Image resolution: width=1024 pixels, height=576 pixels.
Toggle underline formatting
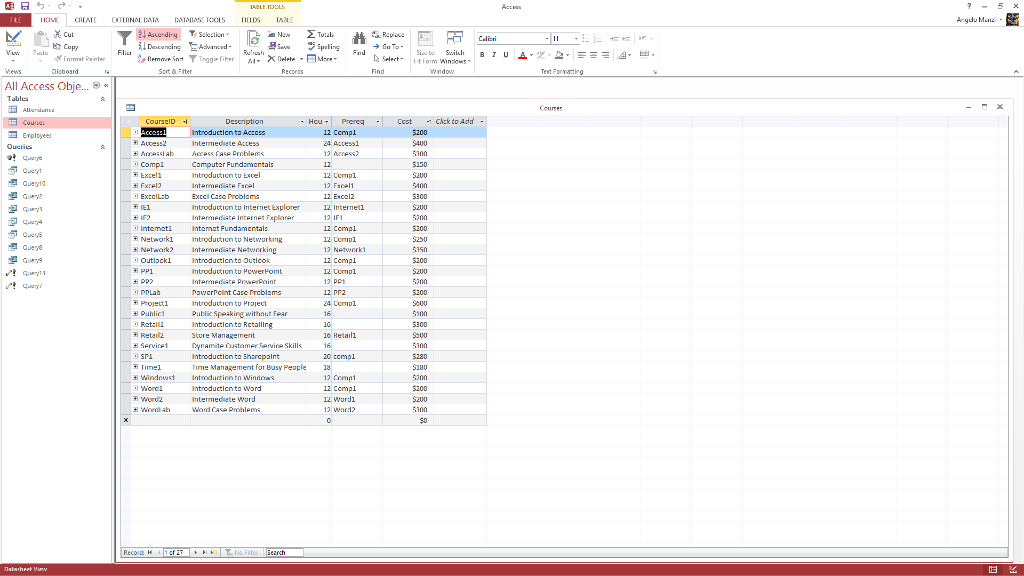tap(506, 54)
